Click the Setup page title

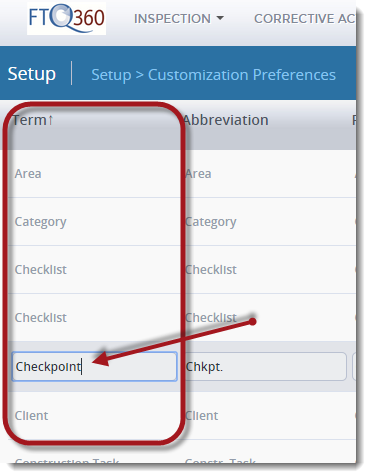(x=32, y=74)
